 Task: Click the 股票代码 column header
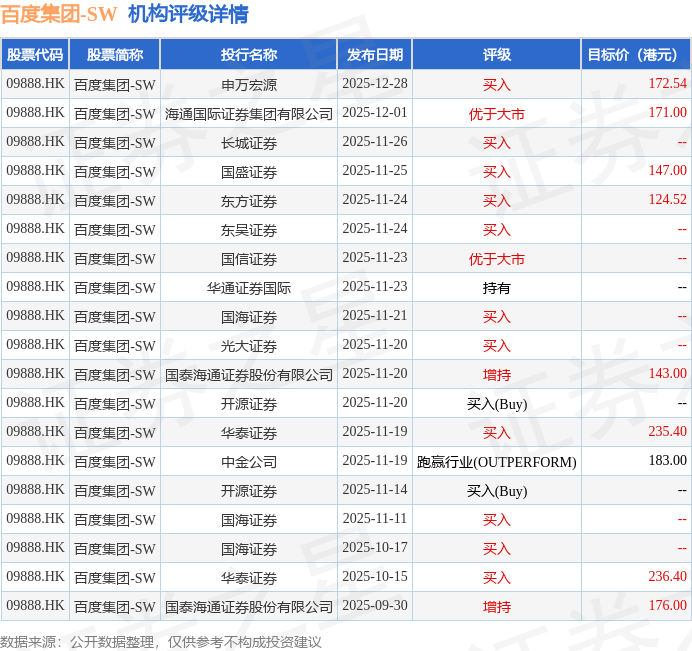point(35,55)
